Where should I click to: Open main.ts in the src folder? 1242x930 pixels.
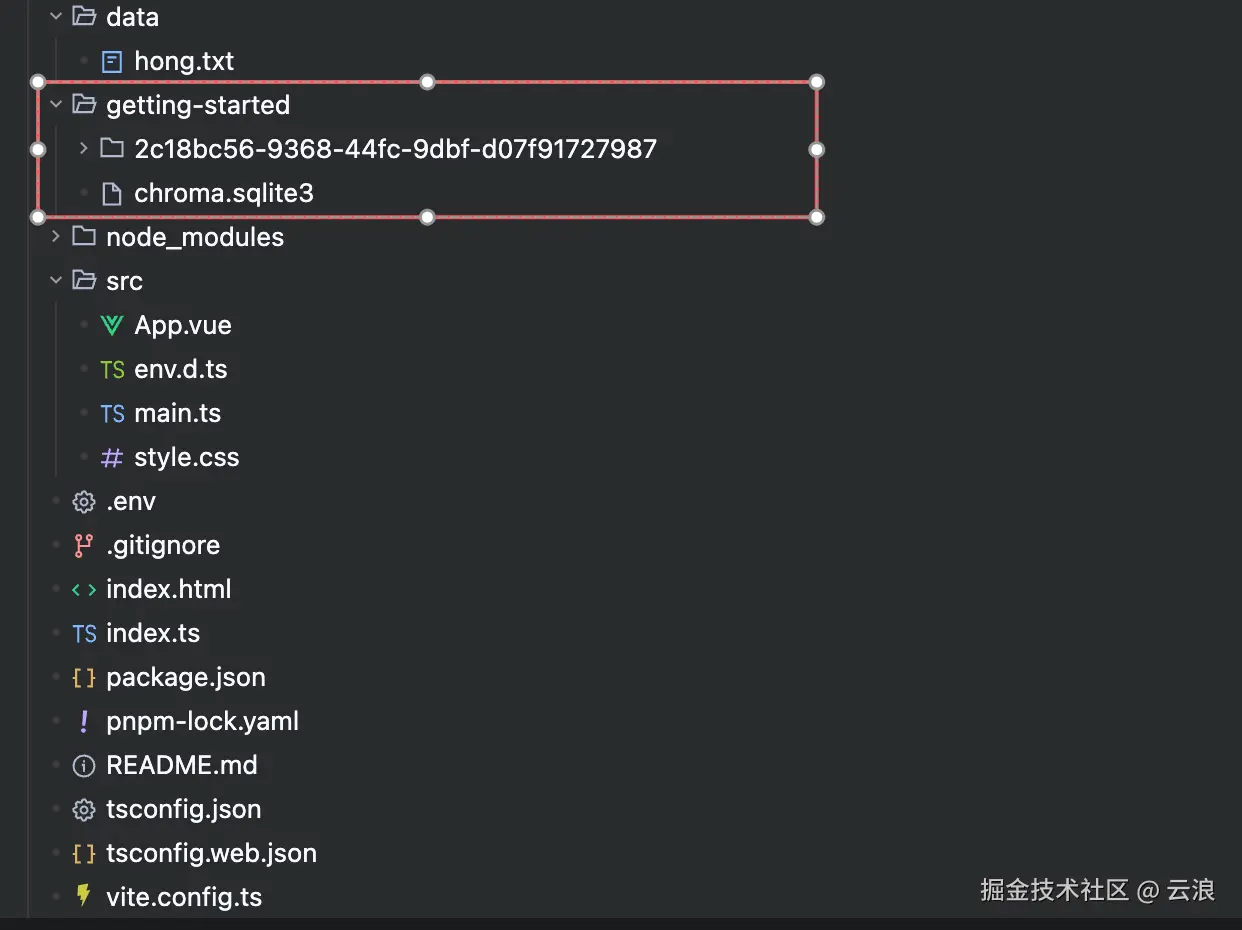pos(177,414)
